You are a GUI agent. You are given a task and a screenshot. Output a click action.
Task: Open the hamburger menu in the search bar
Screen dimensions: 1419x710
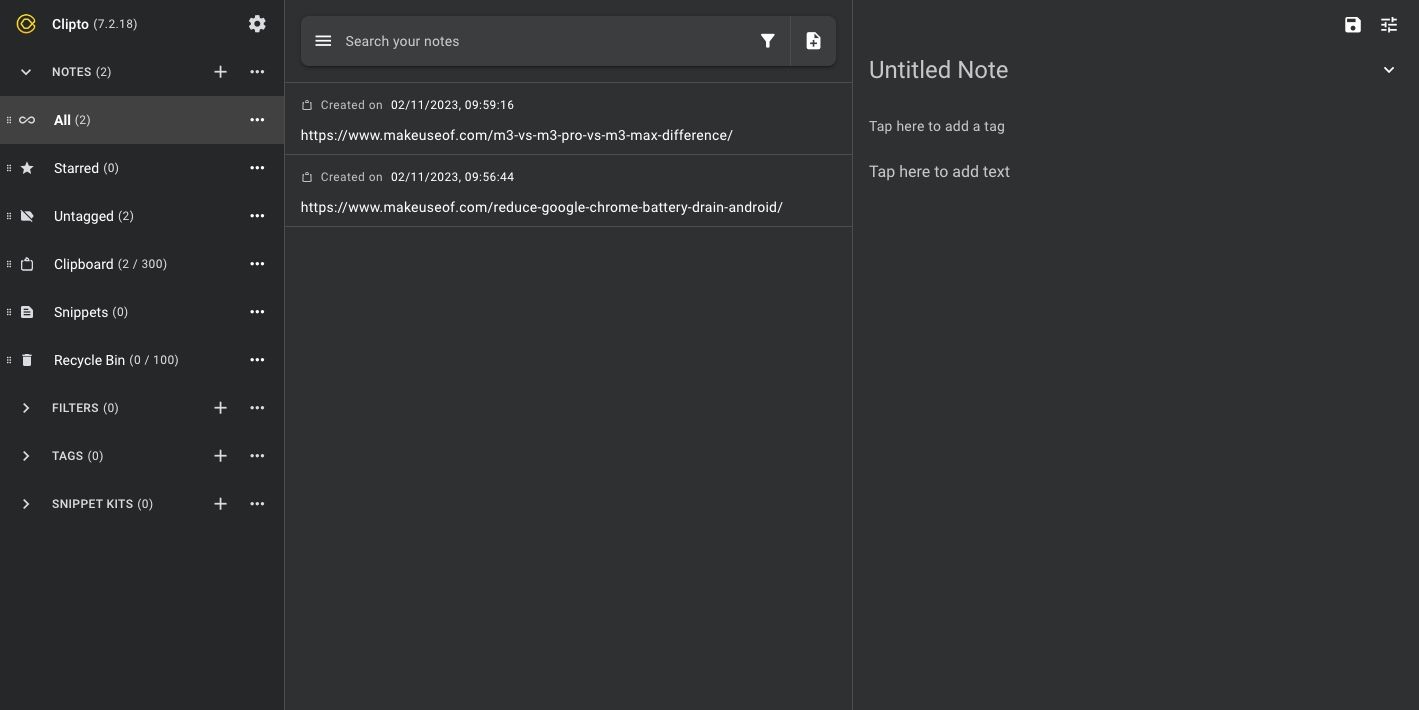click(x=322, y=41)
